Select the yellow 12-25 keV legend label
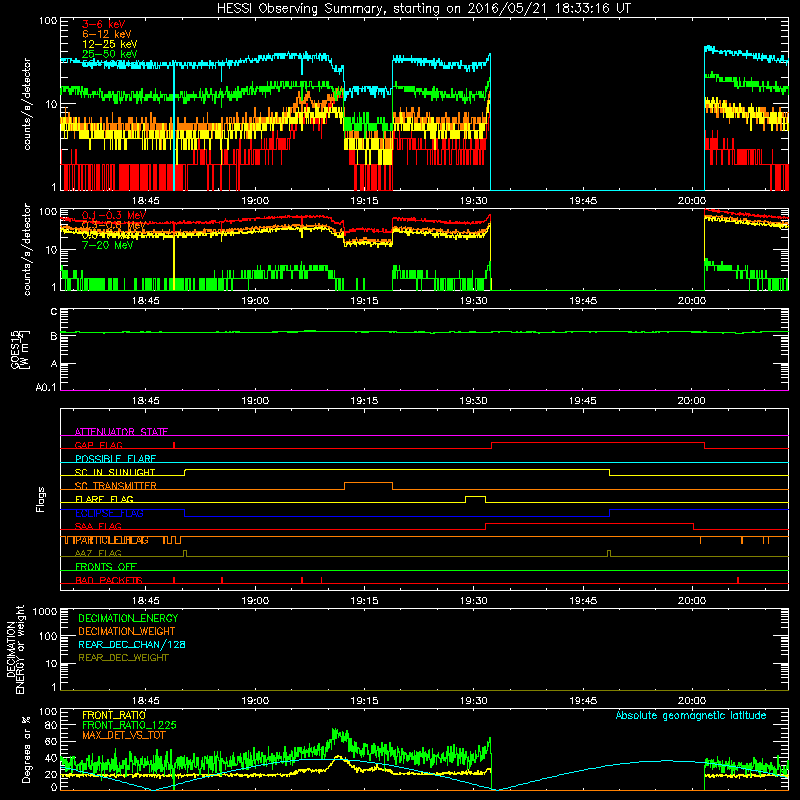The height and width of the screenshot is (800, 800). (x=109, y=44)
